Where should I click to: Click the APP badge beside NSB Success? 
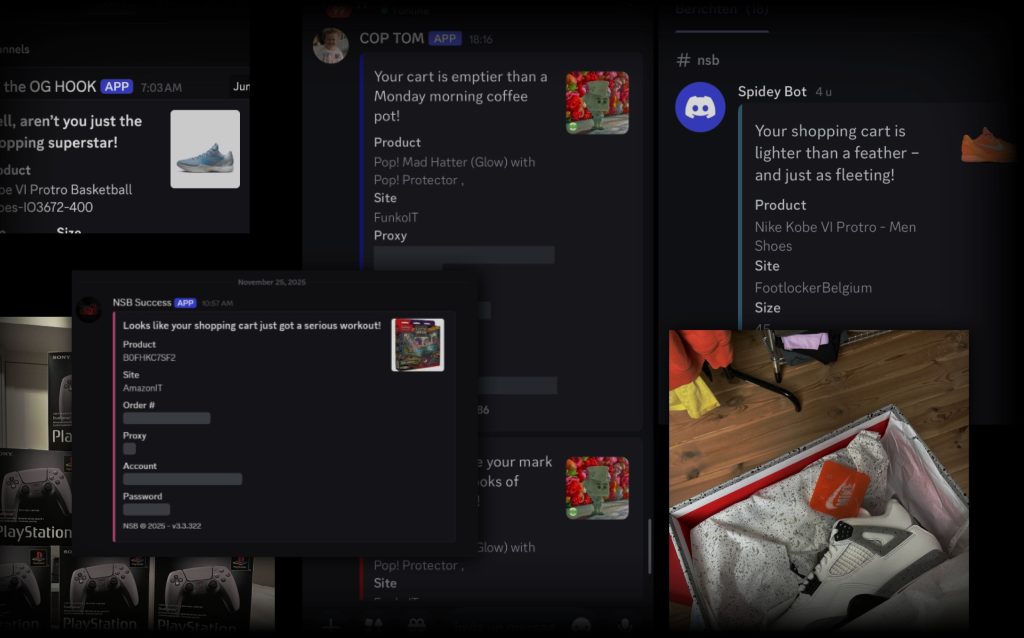[185, 303]
